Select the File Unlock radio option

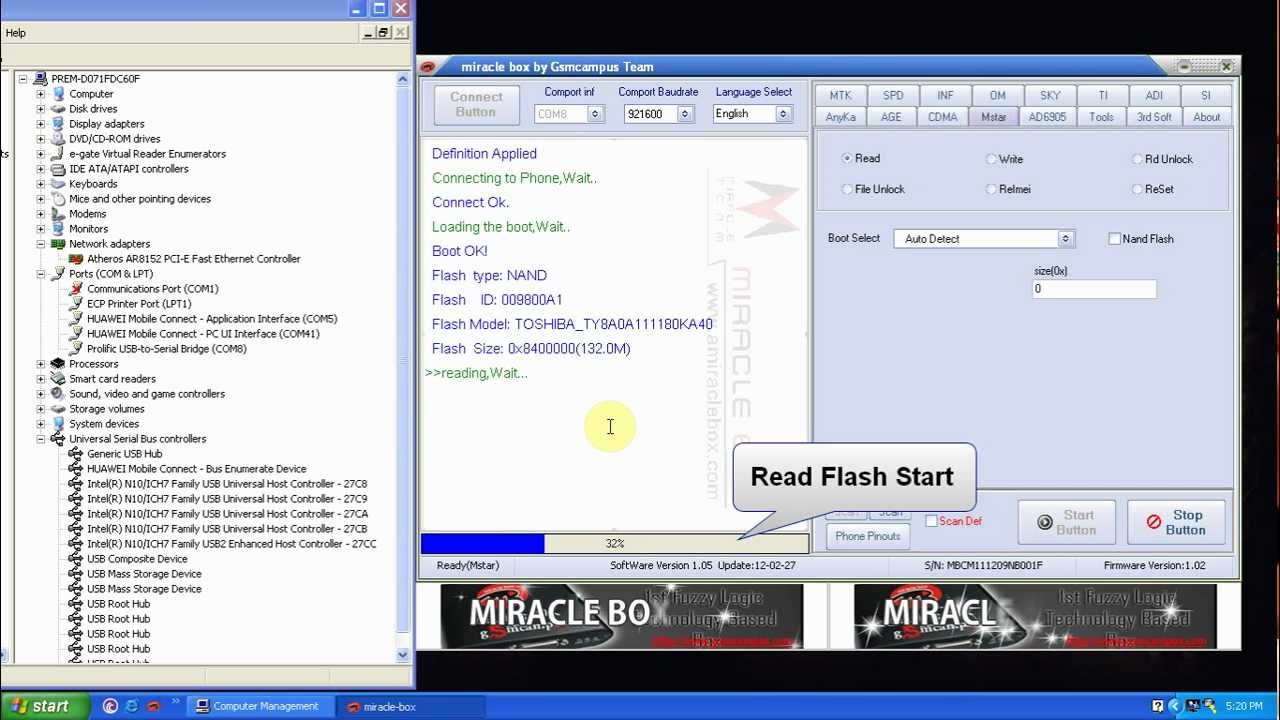click(847, 189)
